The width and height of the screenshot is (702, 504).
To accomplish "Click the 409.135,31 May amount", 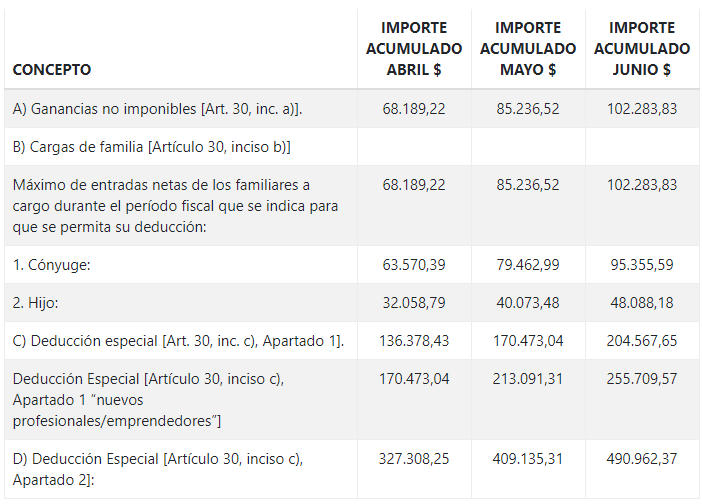I will 528,459.
